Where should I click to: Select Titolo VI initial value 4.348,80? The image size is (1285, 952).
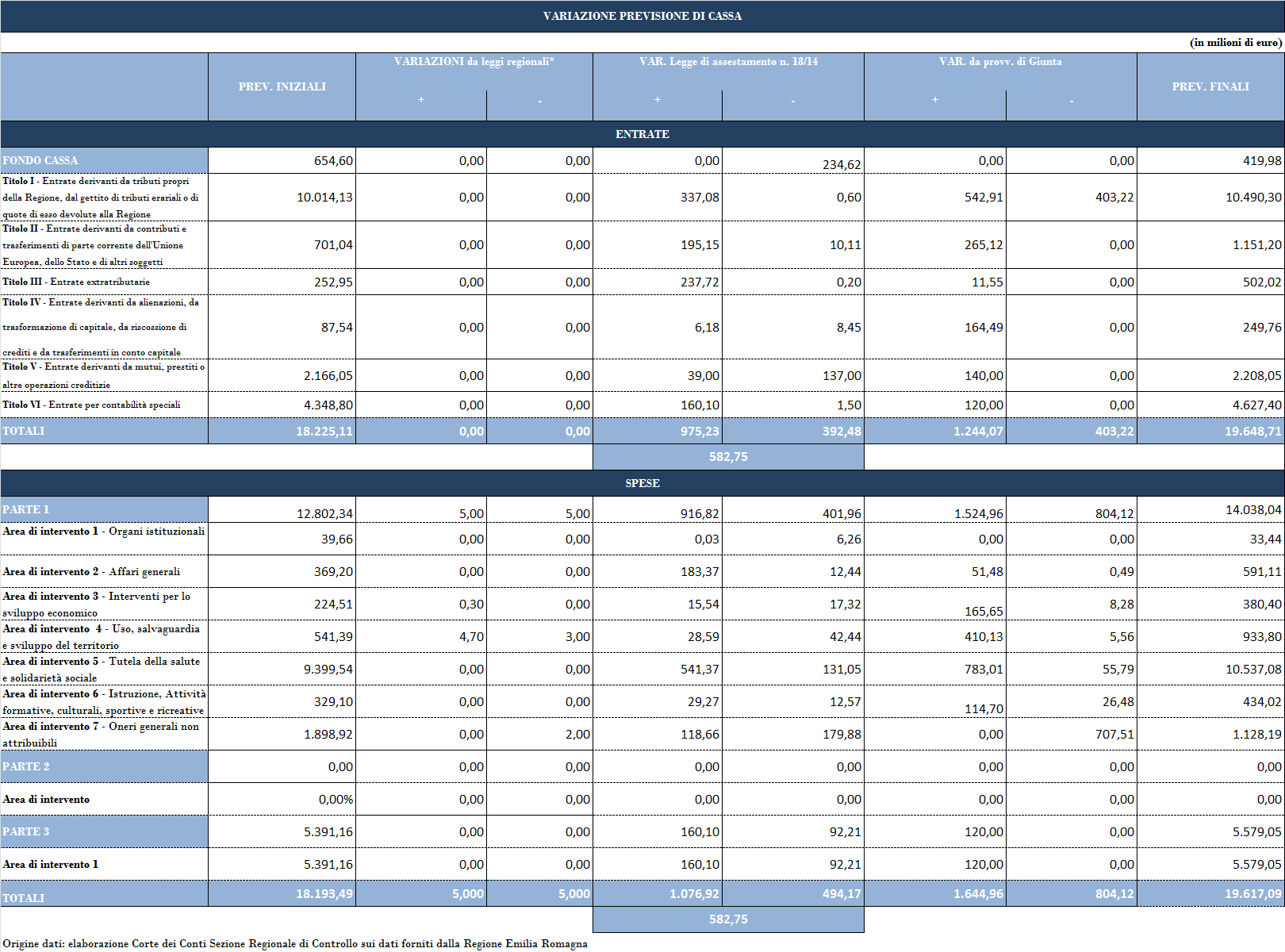point(328,405)
